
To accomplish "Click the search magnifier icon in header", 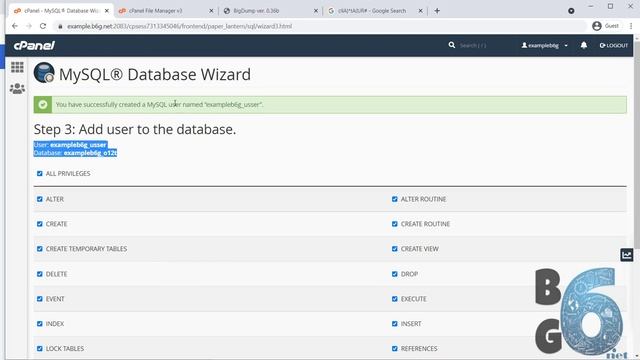I will click(x=451, y=45).
